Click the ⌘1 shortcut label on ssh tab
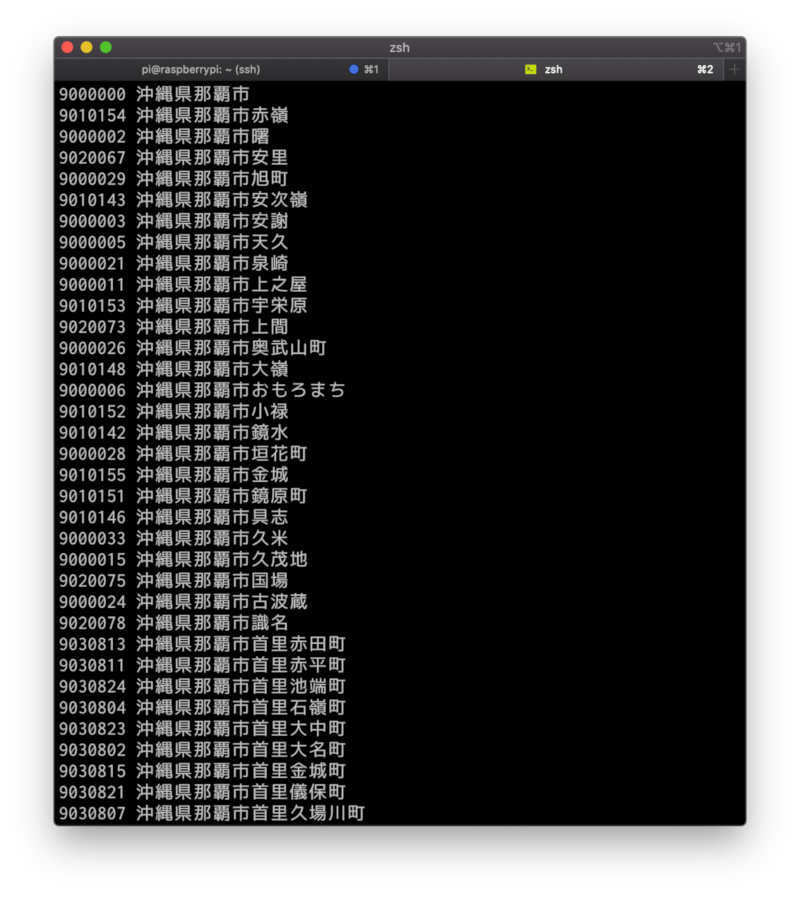Viewport: 800px width, 897px height. click(x=370, y=70)
